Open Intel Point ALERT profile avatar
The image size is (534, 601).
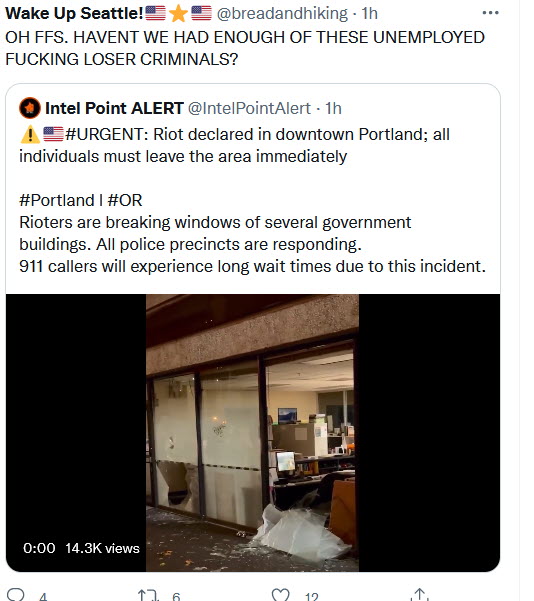point(30,108)
